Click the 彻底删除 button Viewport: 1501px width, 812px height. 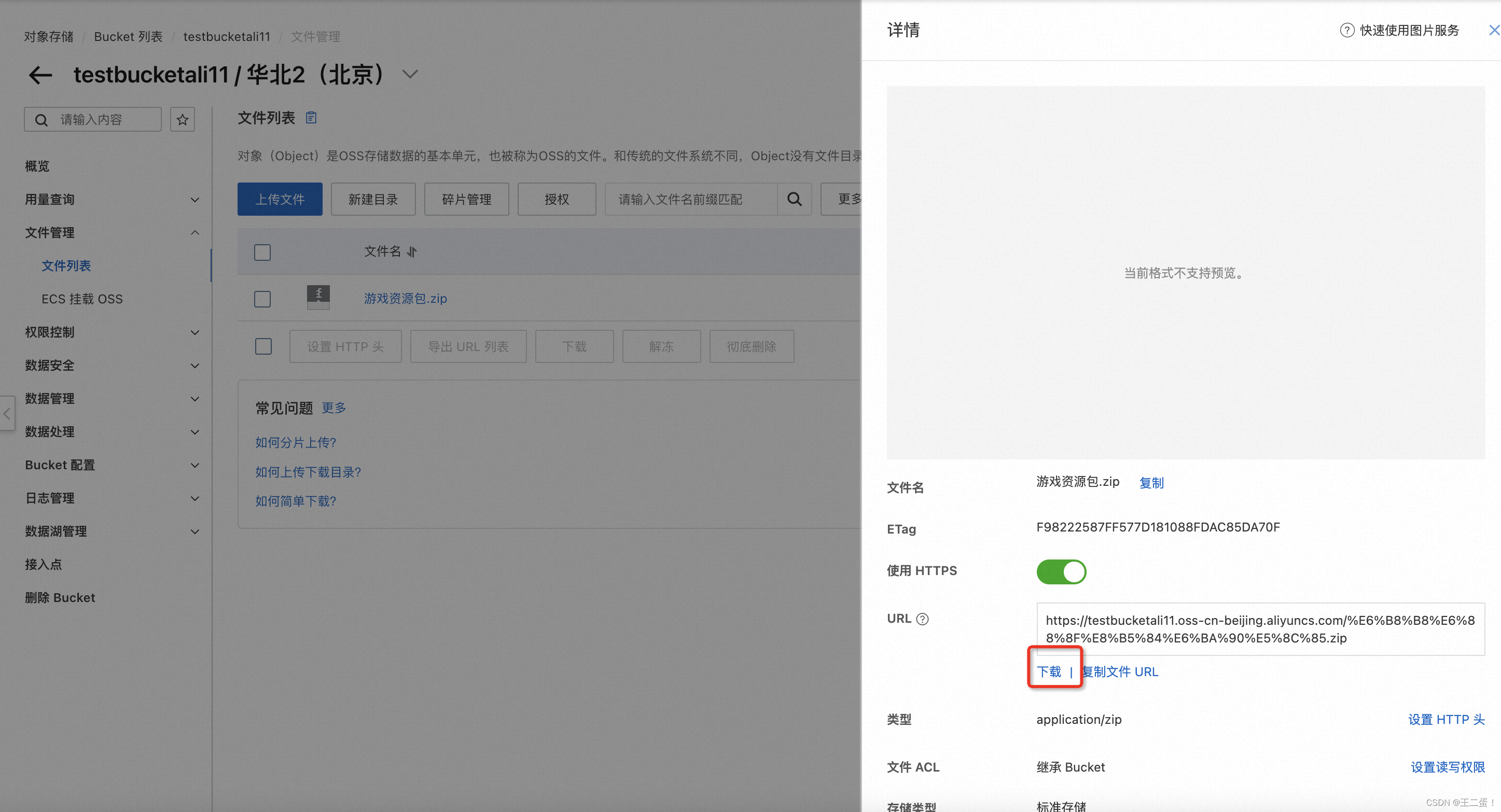752,346
